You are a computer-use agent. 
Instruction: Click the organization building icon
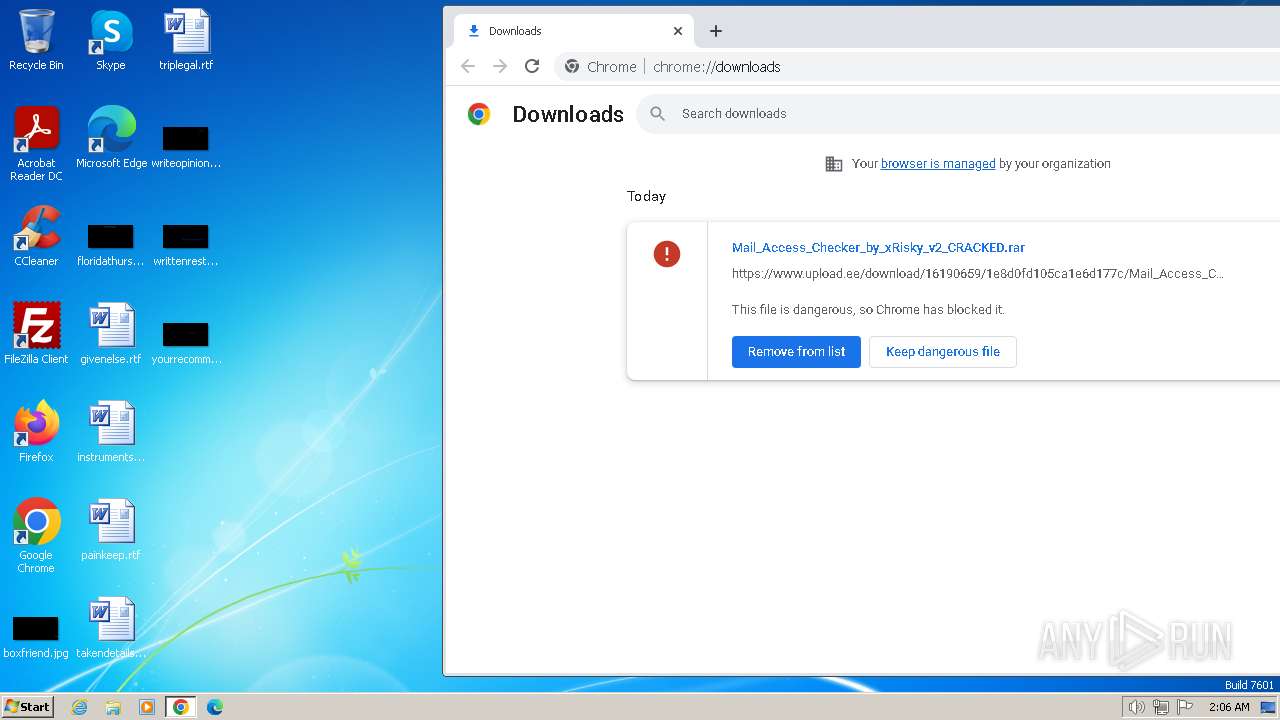[x=833, y=164]
